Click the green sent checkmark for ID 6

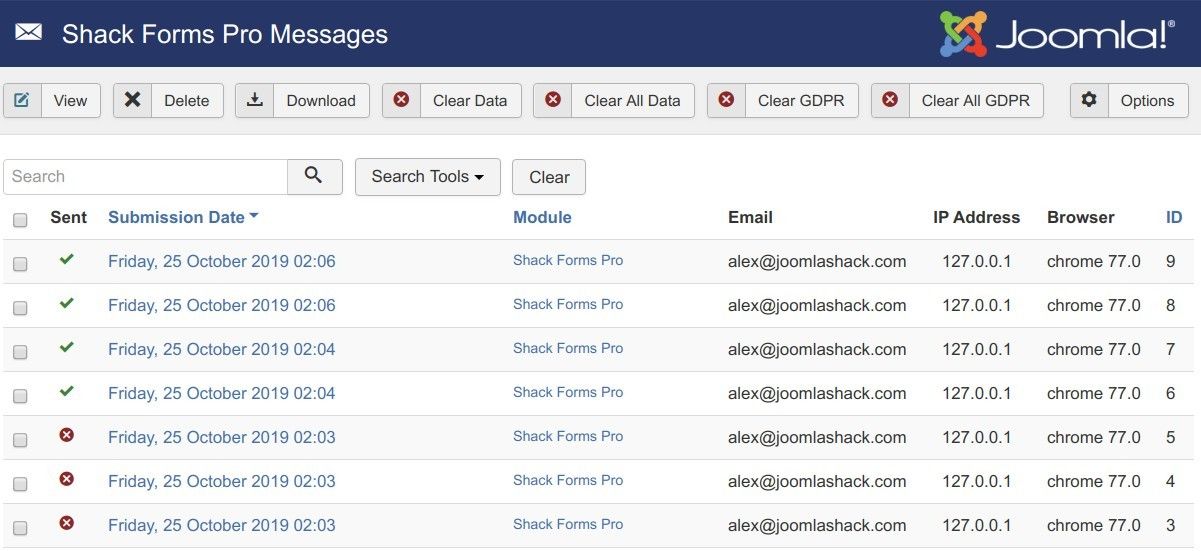[67, 392]
